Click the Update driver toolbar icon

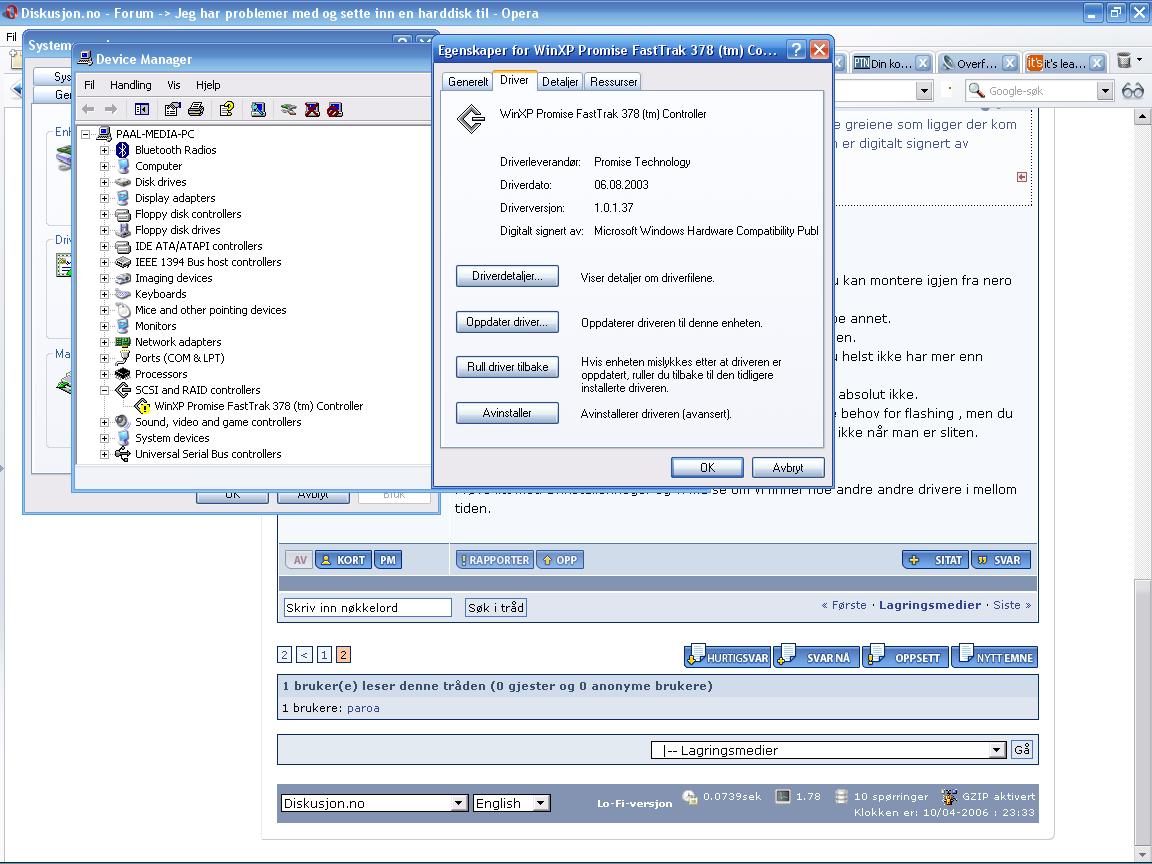(x=289, y=109)
